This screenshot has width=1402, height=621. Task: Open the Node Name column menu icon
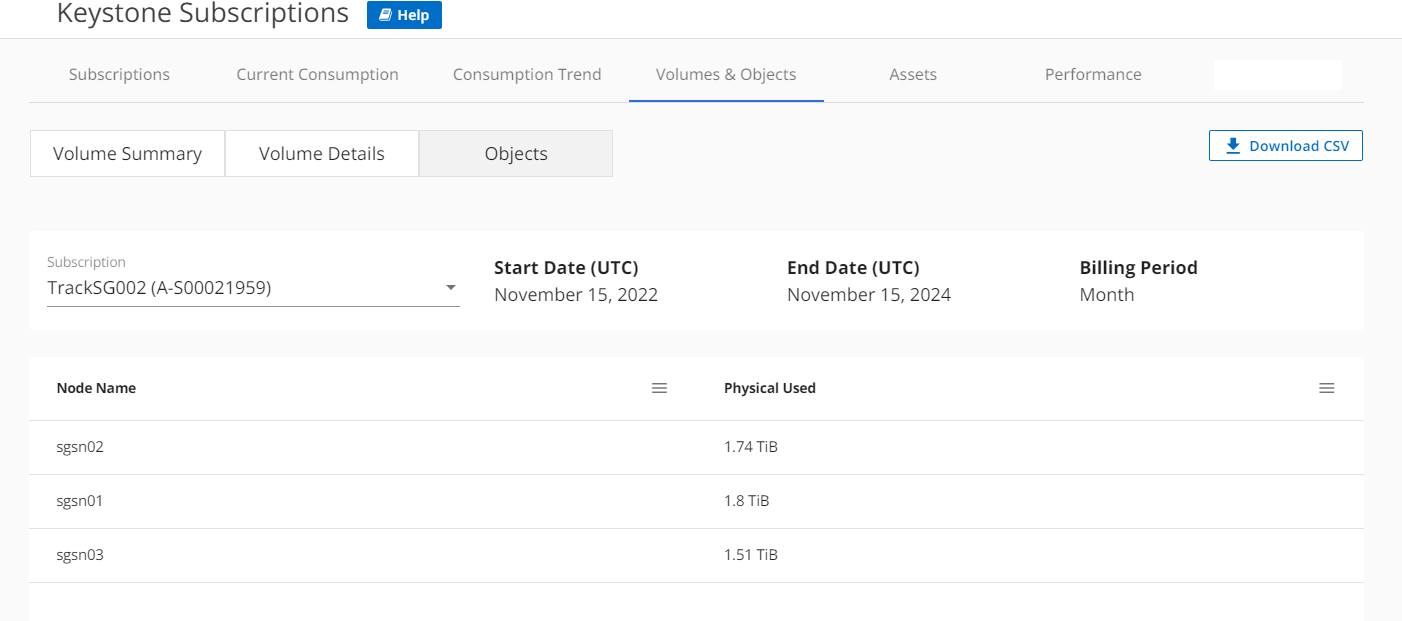pyautogui.click(x=659, y=388)
